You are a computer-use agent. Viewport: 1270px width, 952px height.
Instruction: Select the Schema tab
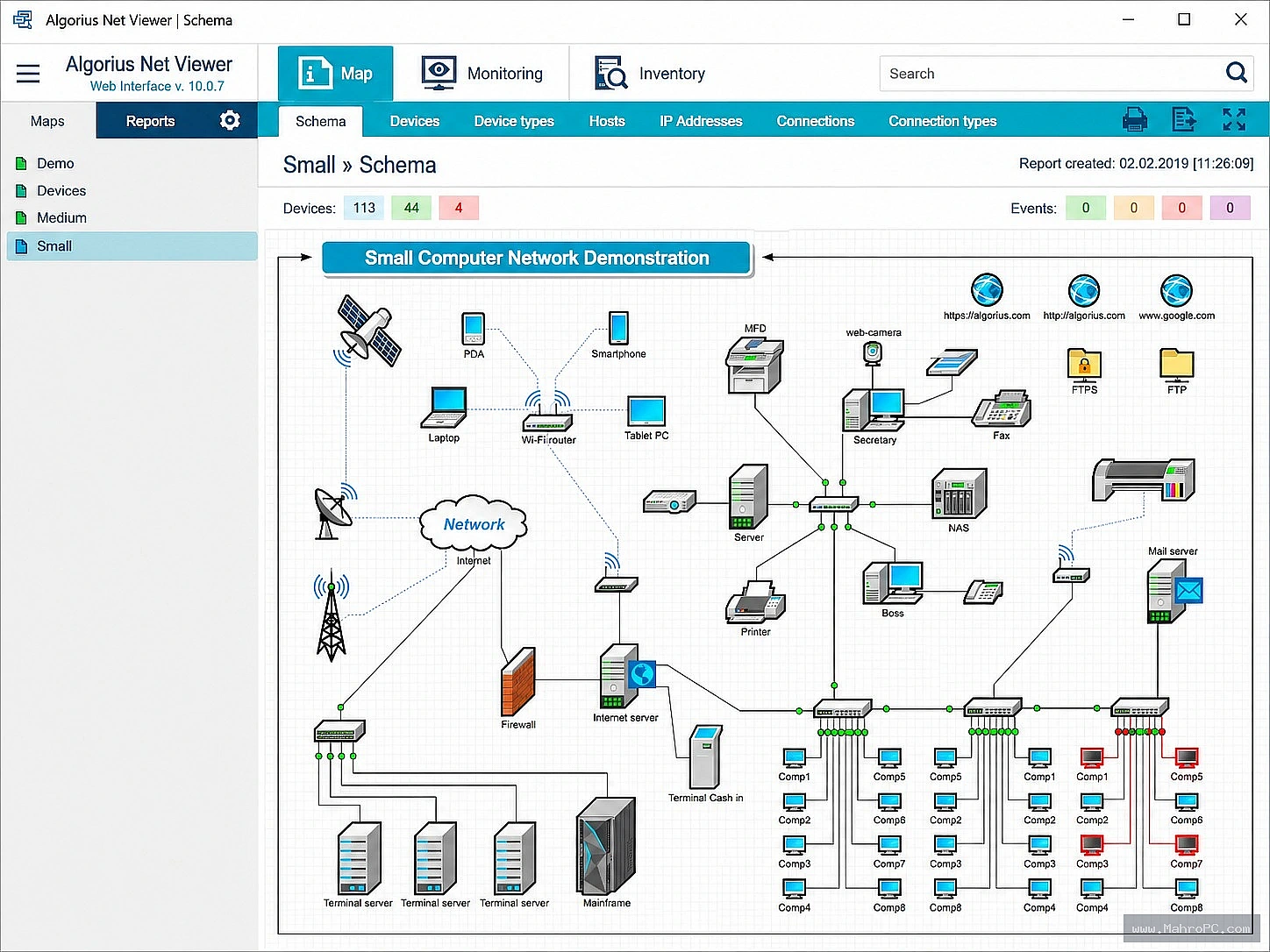[320, 121]
